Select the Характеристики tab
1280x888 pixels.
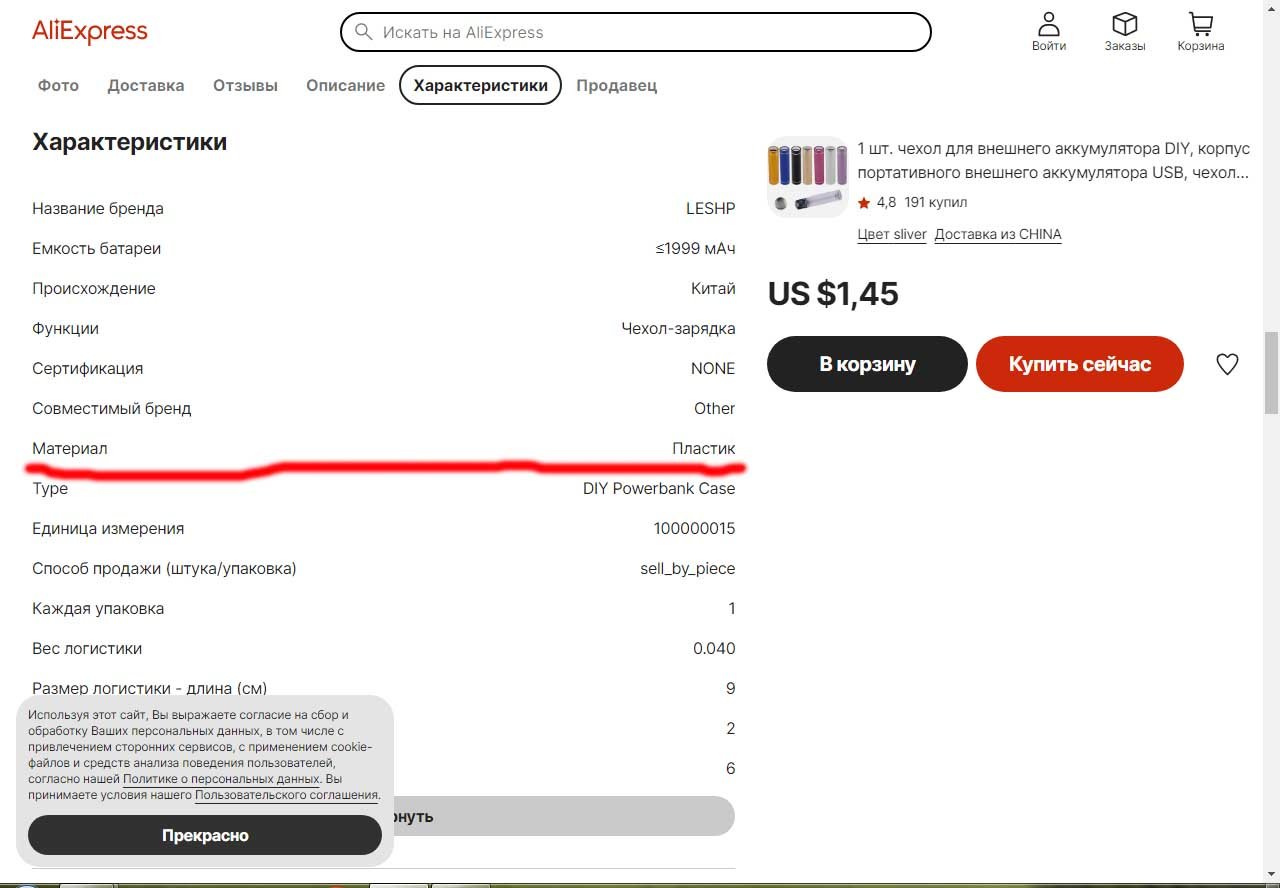point(480,85)
